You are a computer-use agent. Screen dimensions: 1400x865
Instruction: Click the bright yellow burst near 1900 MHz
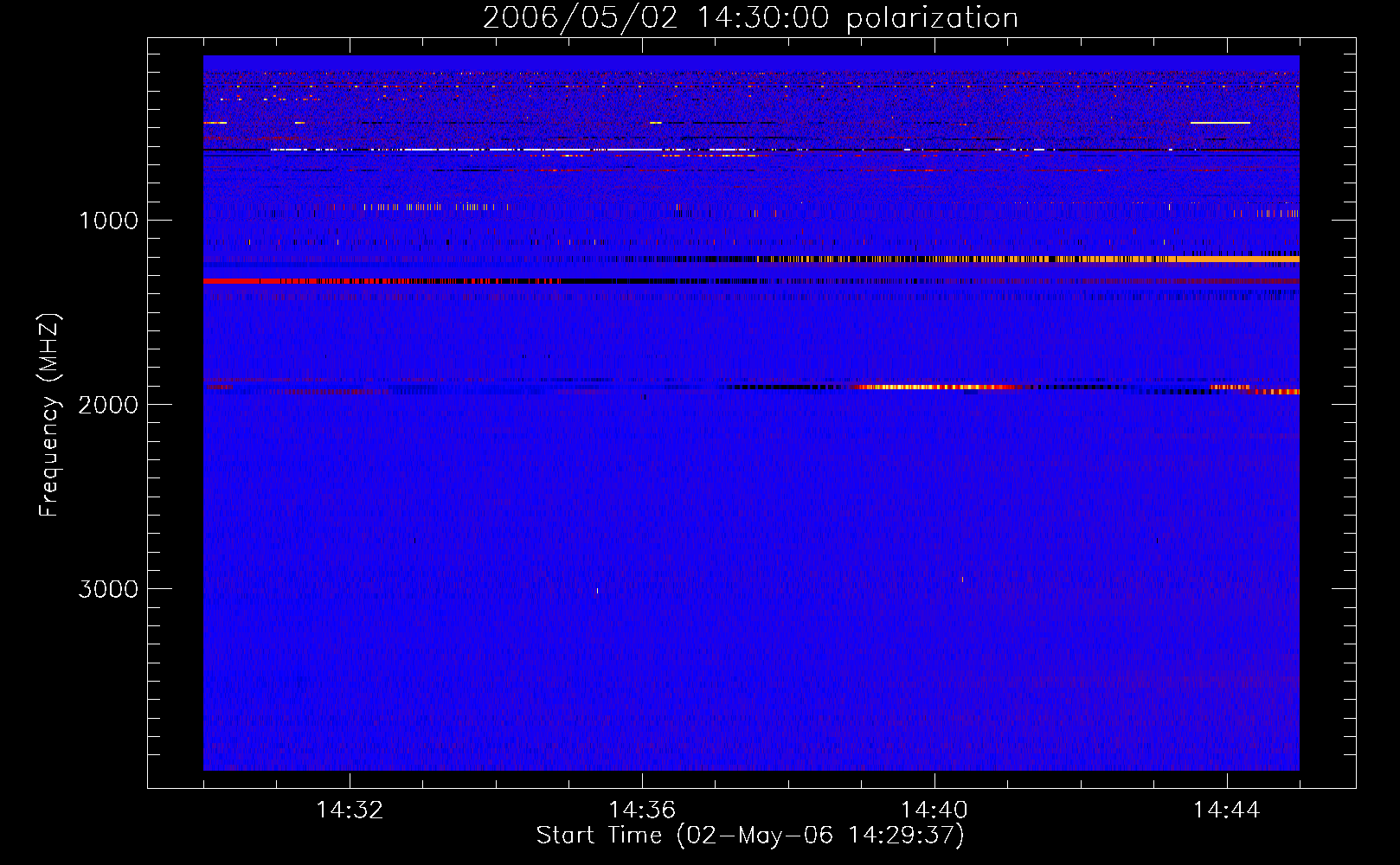coord(939,388)
